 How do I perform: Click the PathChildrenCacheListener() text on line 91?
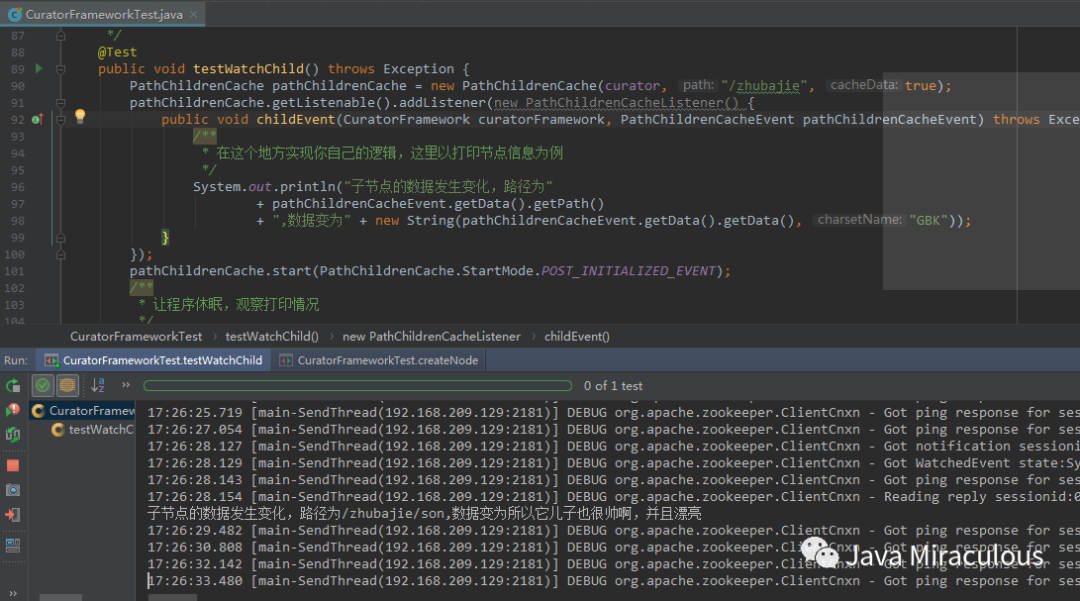tap(632, 103)
